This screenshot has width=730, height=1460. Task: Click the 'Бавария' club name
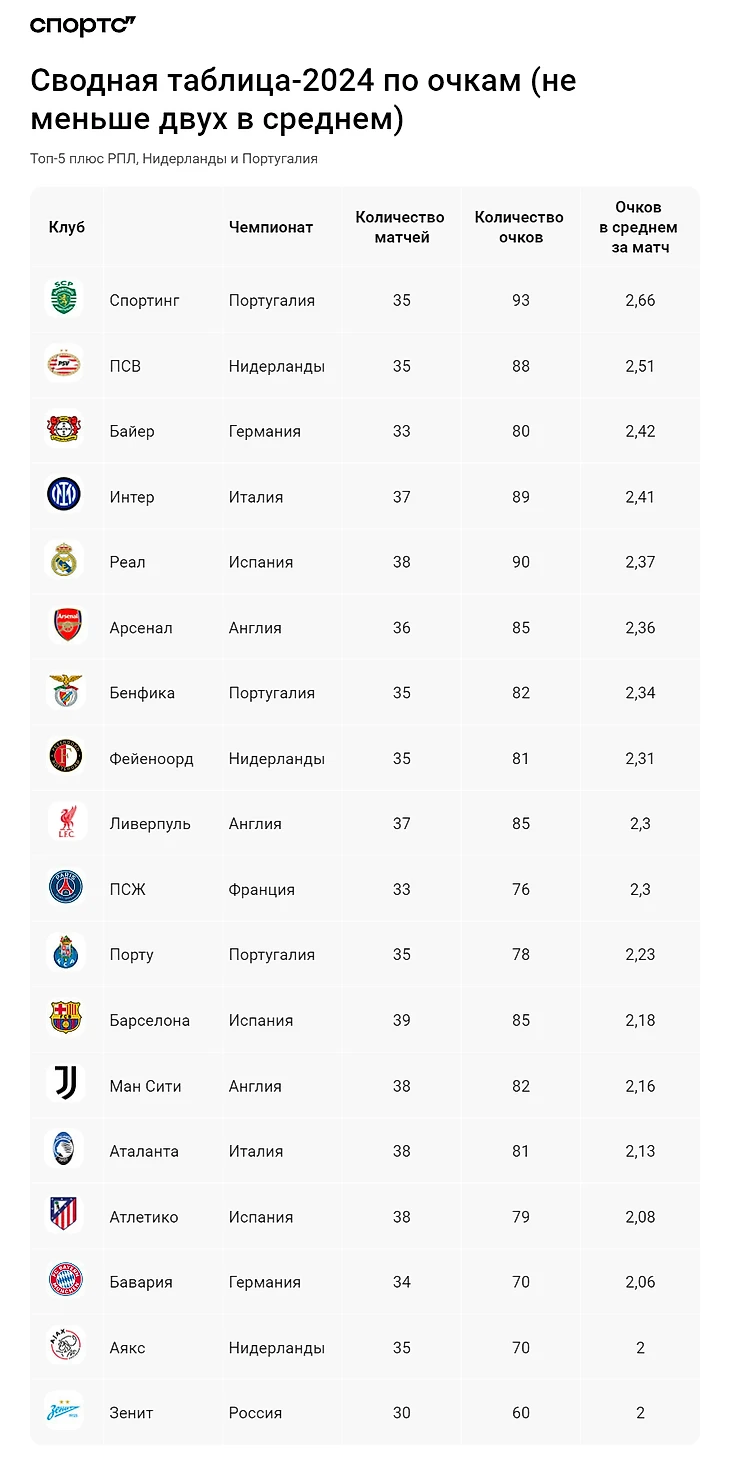click(141, 1282)
